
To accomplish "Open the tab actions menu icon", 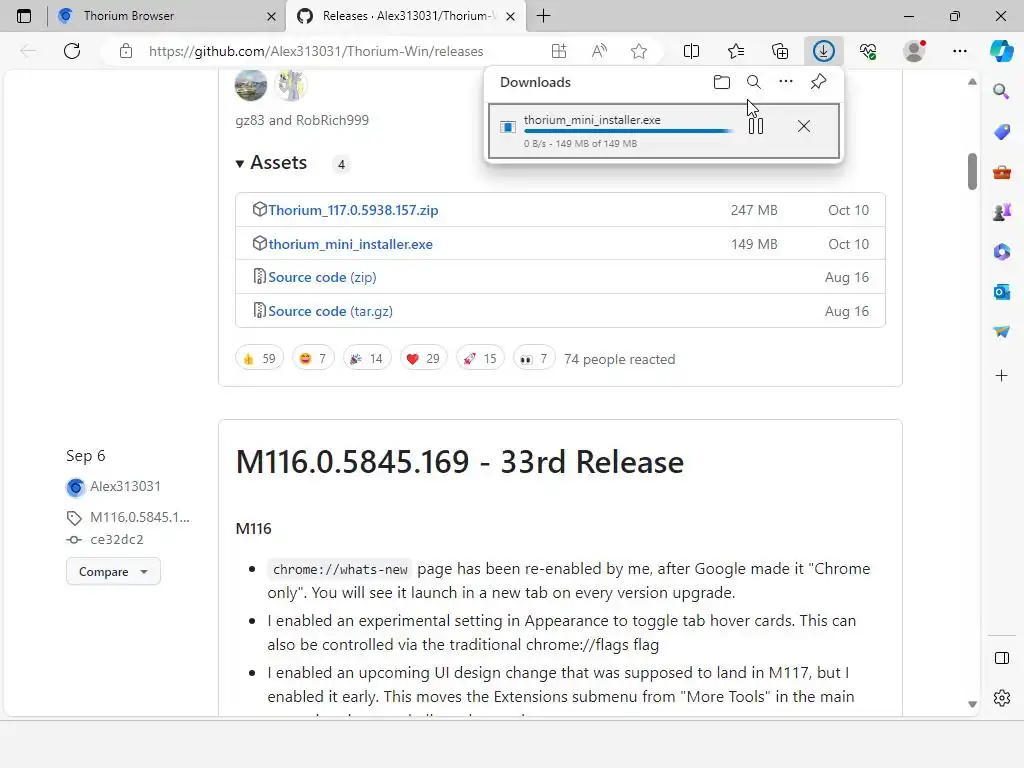I will click(24, 16).
